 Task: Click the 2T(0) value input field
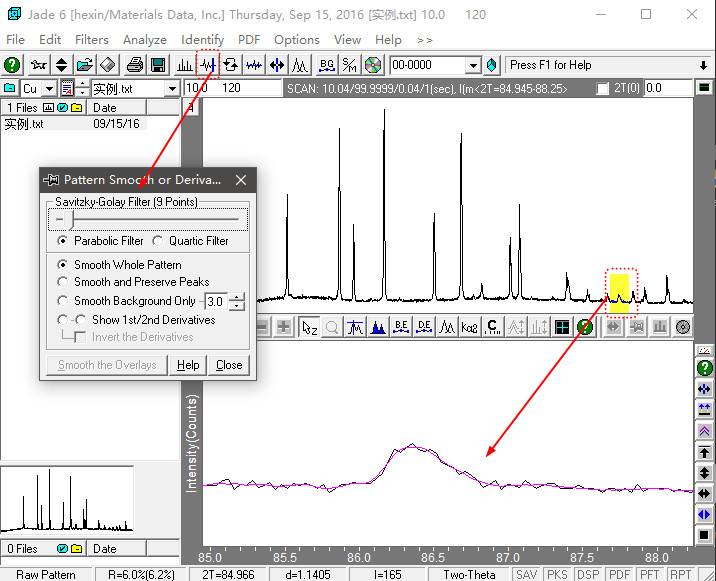click(x=668, y=88)
